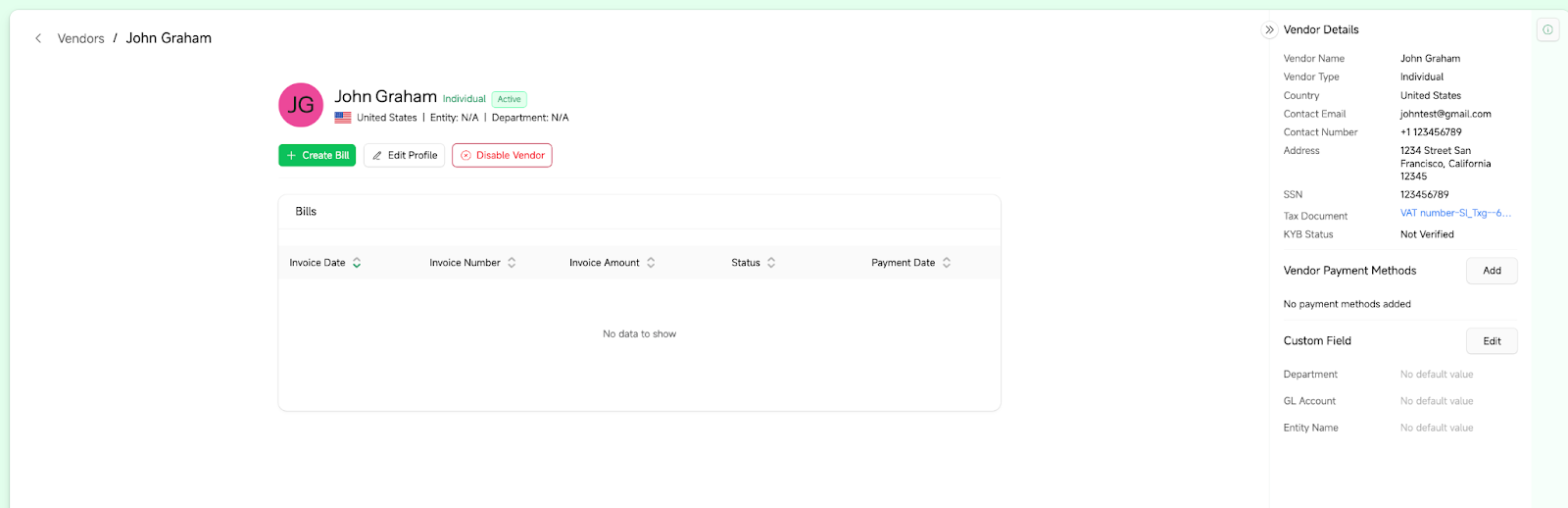Click the Entity Name No default value

point(1437,428)
